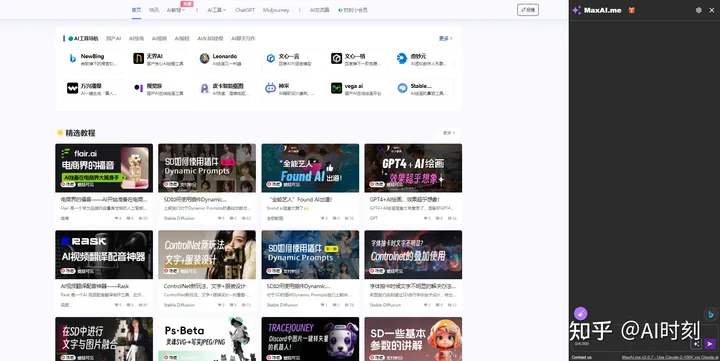This screenshot has height=361, width=720.
Task: Open the Leonardo tool icon
Action: point(204,59)
